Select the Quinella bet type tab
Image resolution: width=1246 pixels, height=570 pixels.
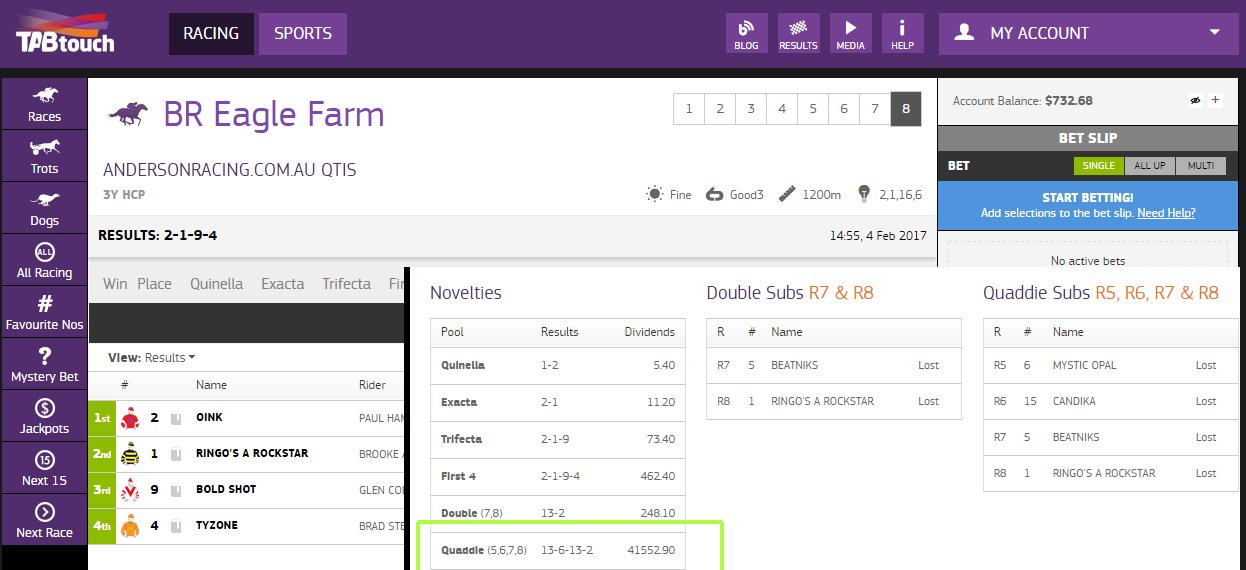pos(217,284)
